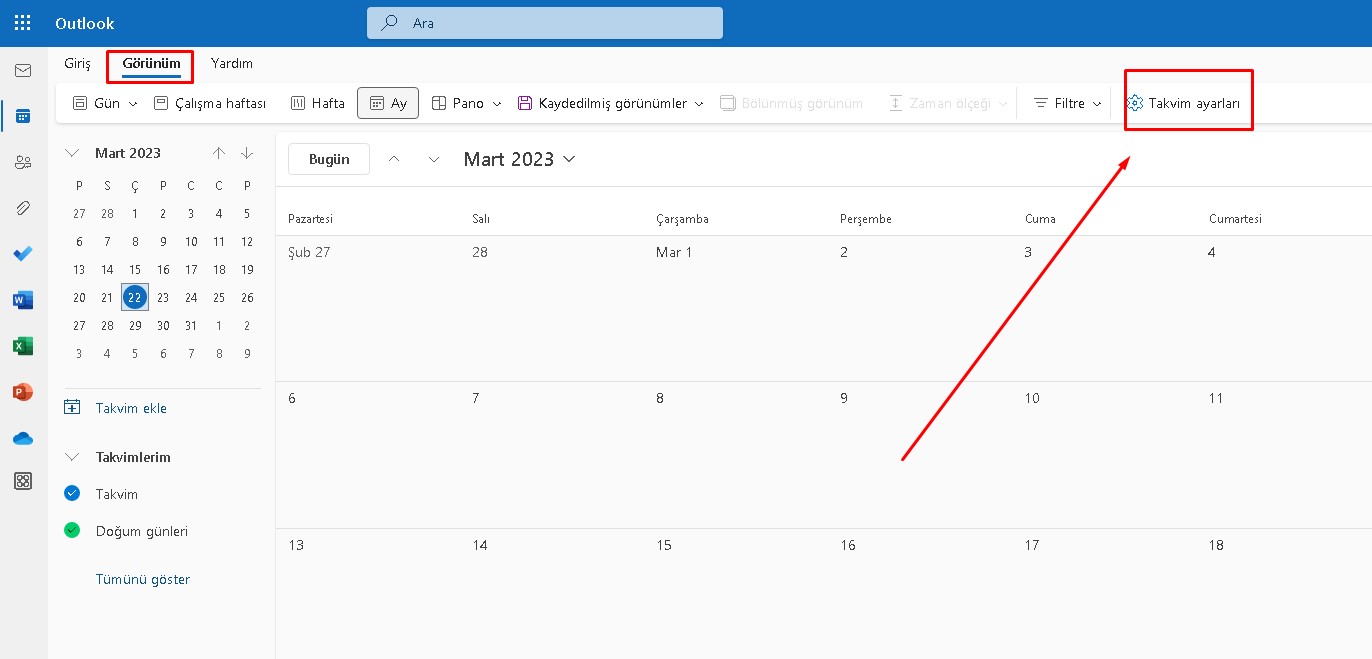Open the Yardım tab
Screen dimensions: 1372x659
click(x=231, y=63)
